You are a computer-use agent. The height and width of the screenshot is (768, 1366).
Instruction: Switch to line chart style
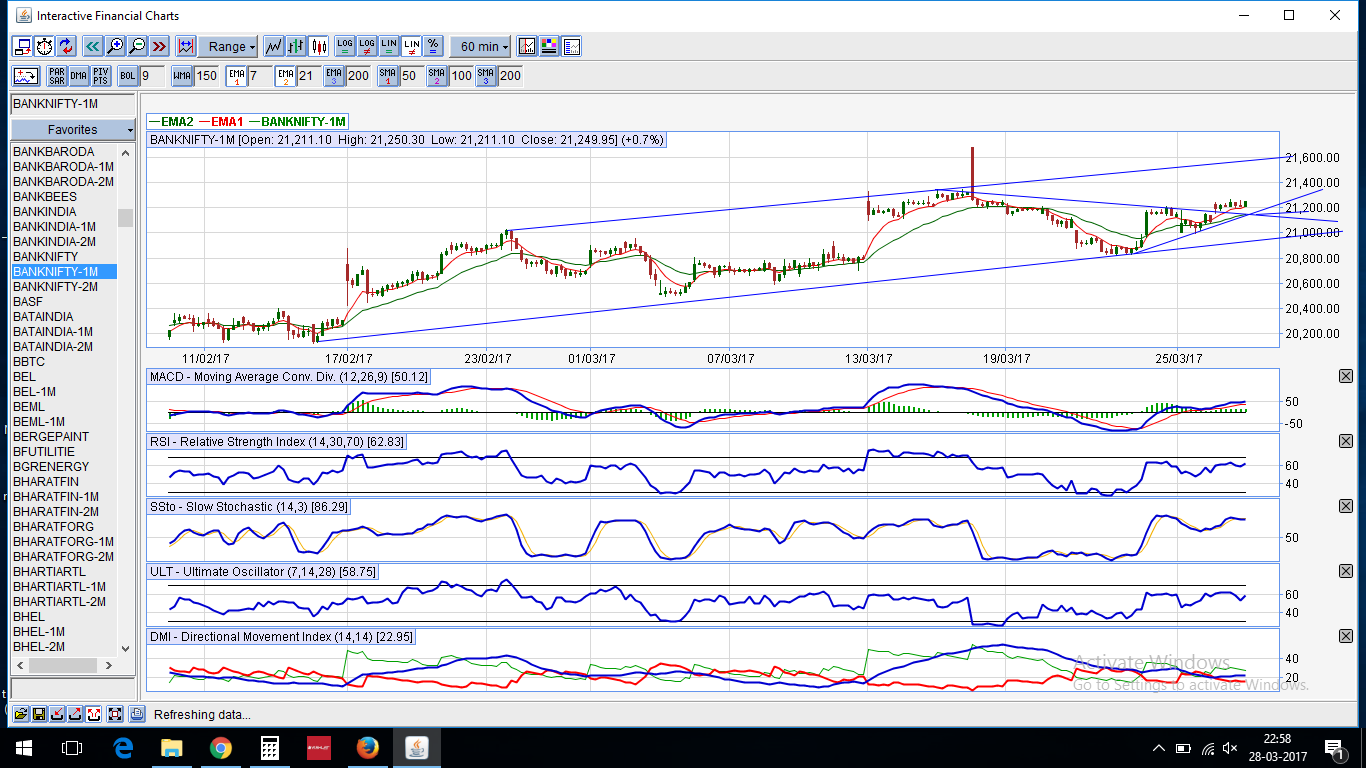click(x=273, y=46)
